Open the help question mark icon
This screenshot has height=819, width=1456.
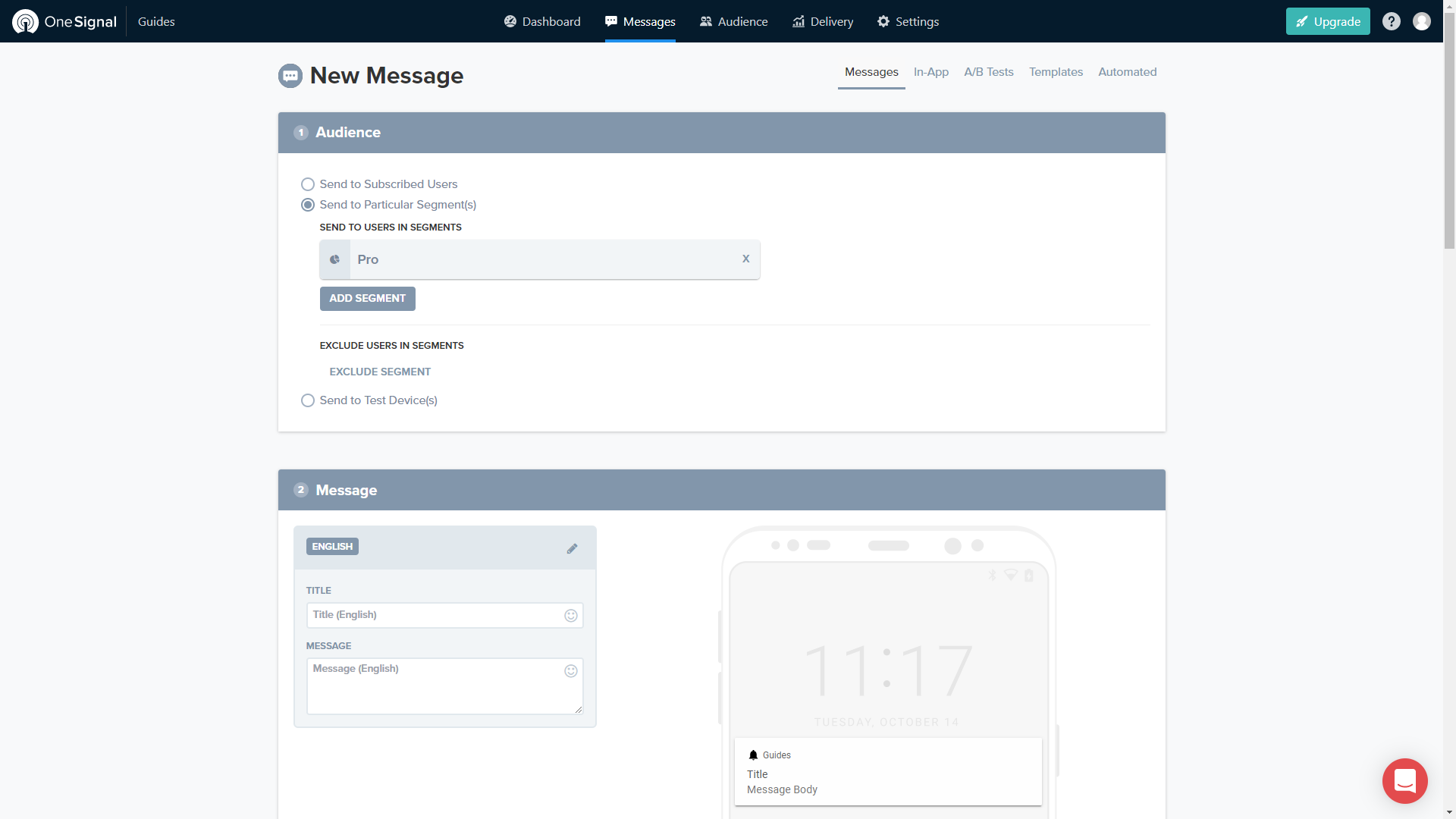coord(1392,21)
